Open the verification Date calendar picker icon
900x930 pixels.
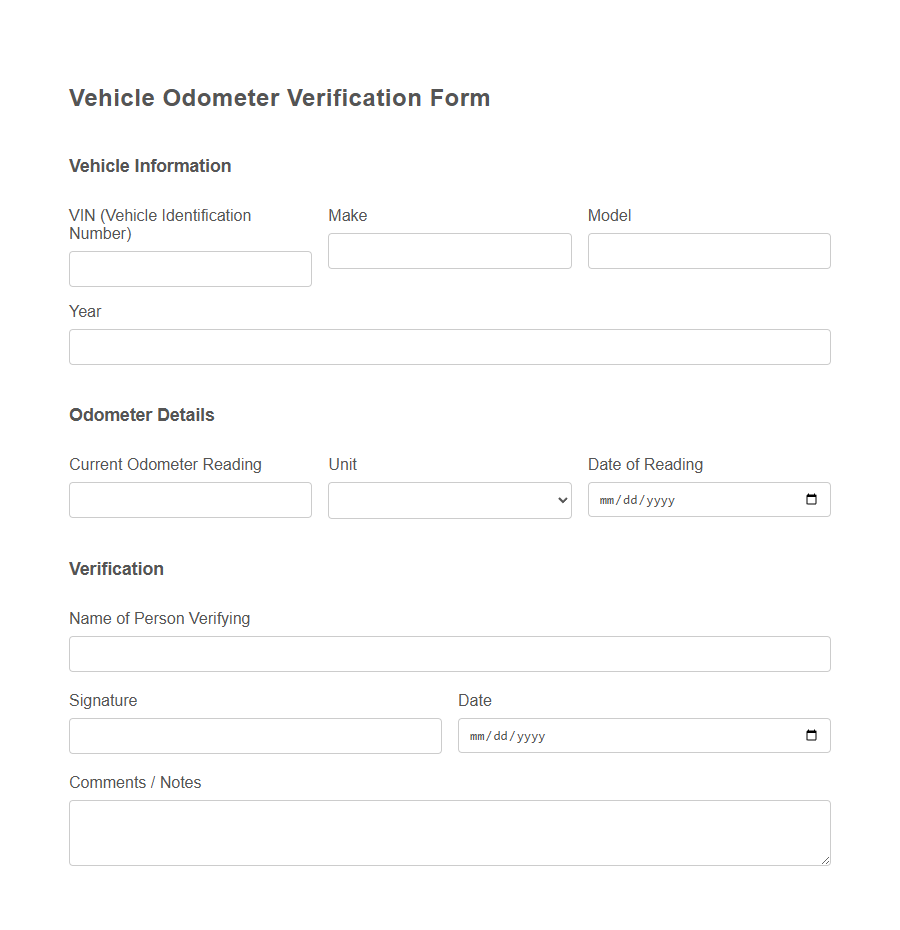[x=811, y=735]
